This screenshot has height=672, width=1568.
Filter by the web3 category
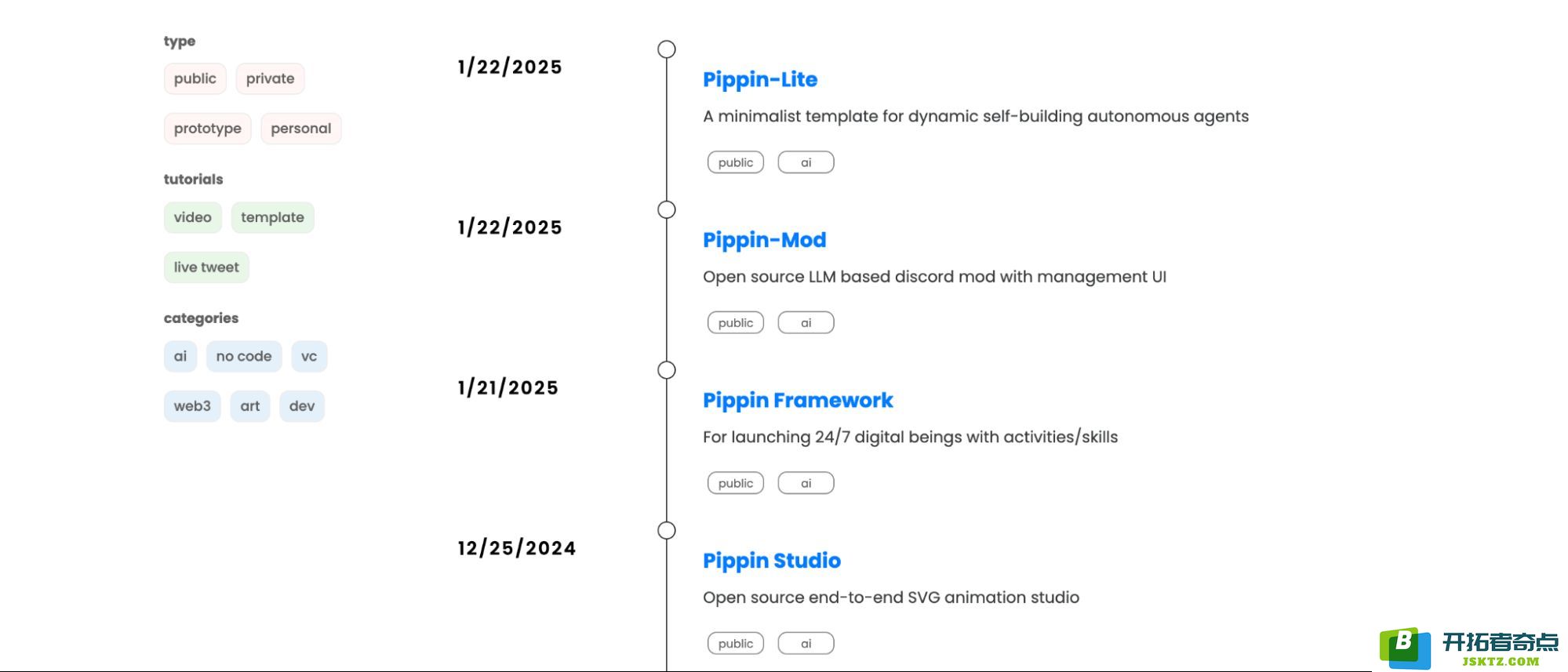coord(192,406)
